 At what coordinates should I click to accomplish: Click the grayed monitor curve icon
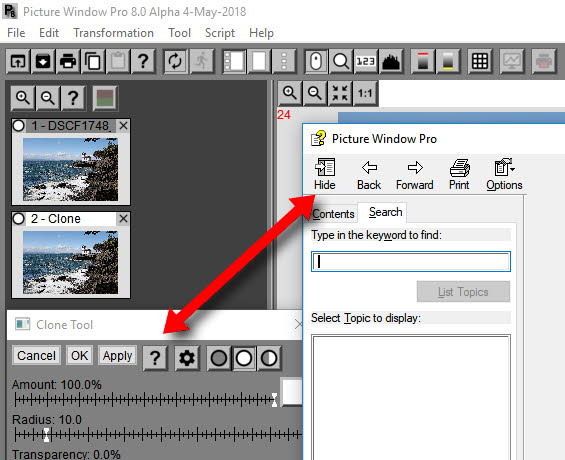tap(512, 61)
